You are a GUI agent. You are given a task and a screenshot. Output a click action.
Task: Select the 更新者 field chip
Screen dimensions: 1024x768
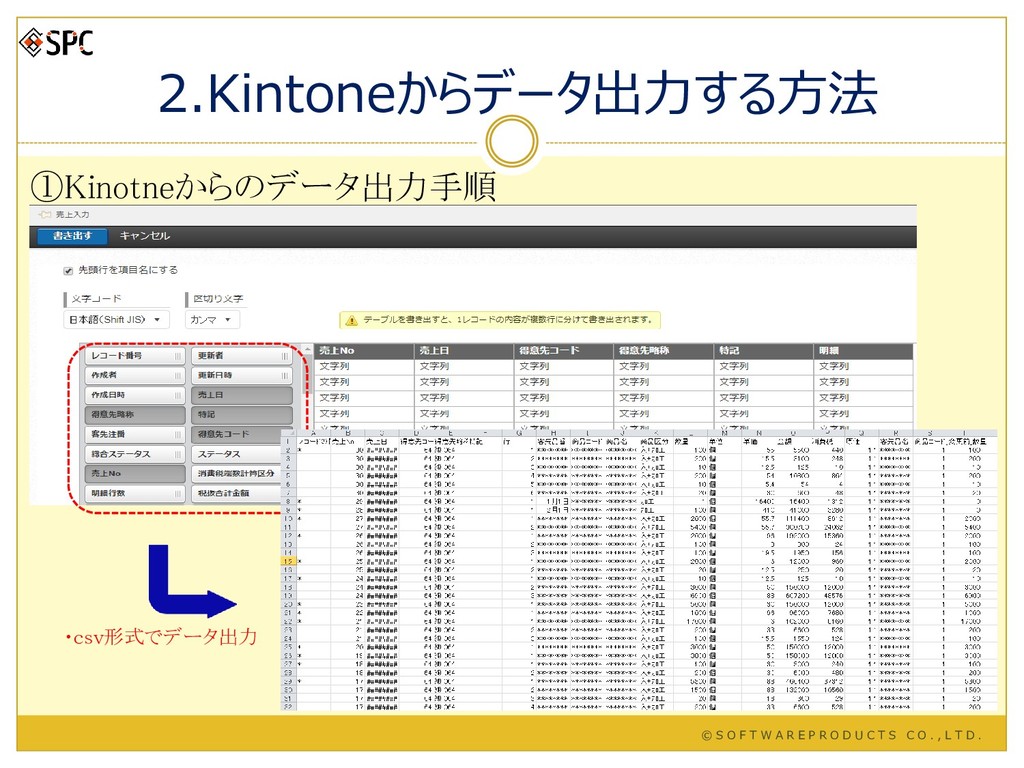pyautogui.click(x=242, y=356)
